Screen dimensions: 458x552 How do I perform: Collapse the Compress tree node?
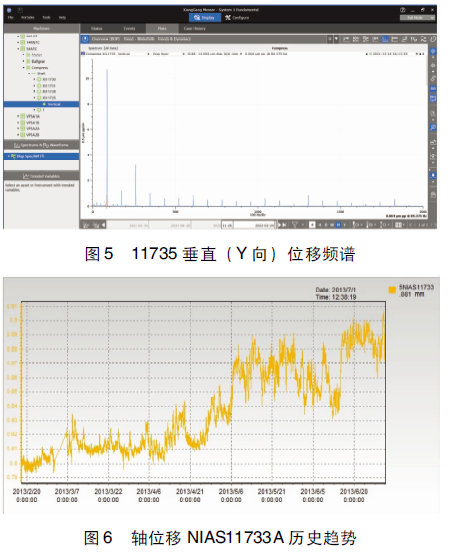(24, 68)
